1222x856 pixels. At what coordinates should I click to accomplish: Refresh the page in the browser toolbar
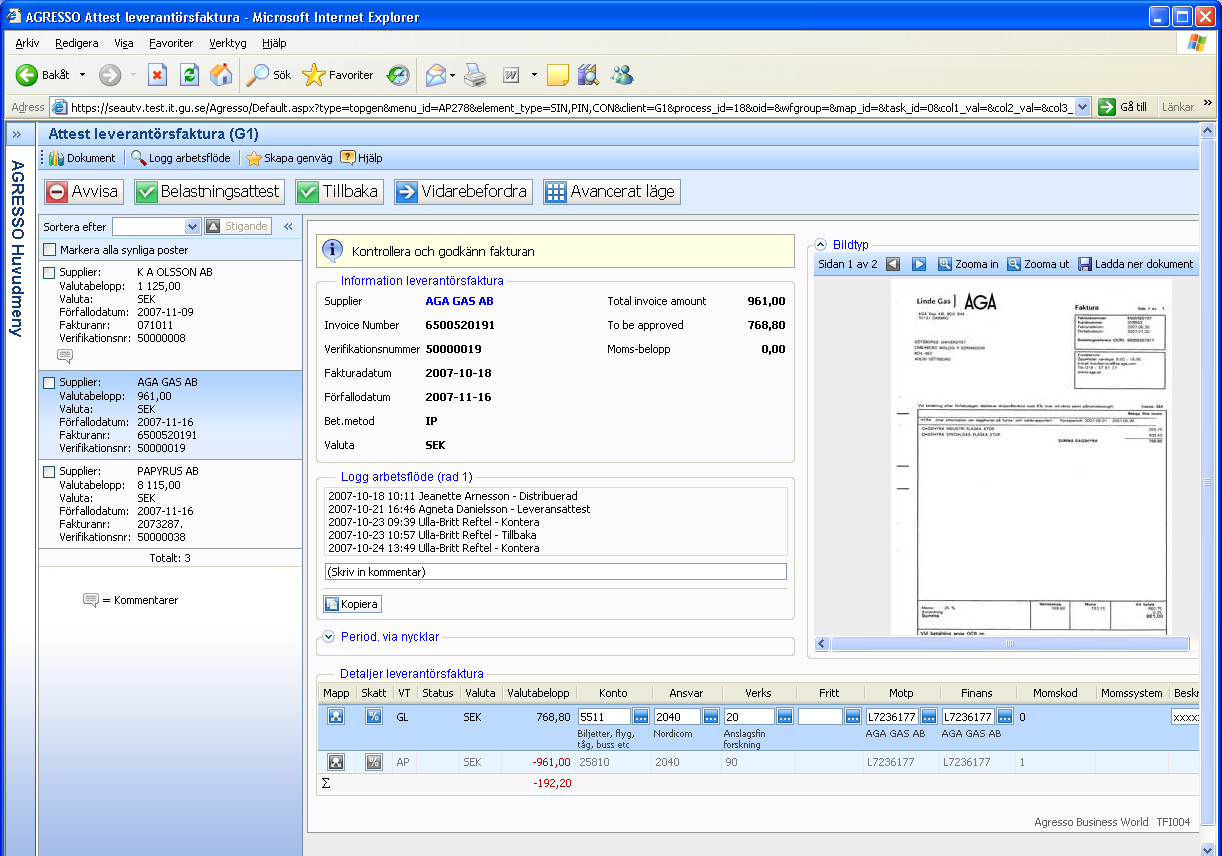(189, 75)
